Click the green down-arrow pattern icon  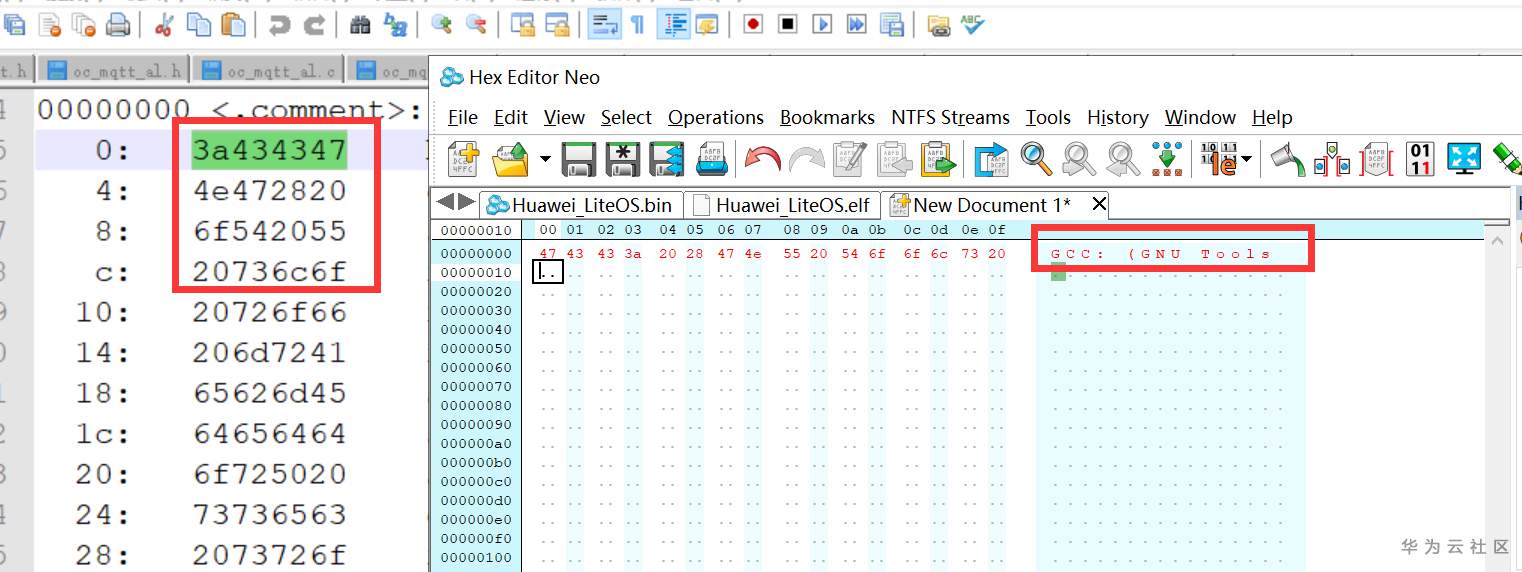point(1167,158)
